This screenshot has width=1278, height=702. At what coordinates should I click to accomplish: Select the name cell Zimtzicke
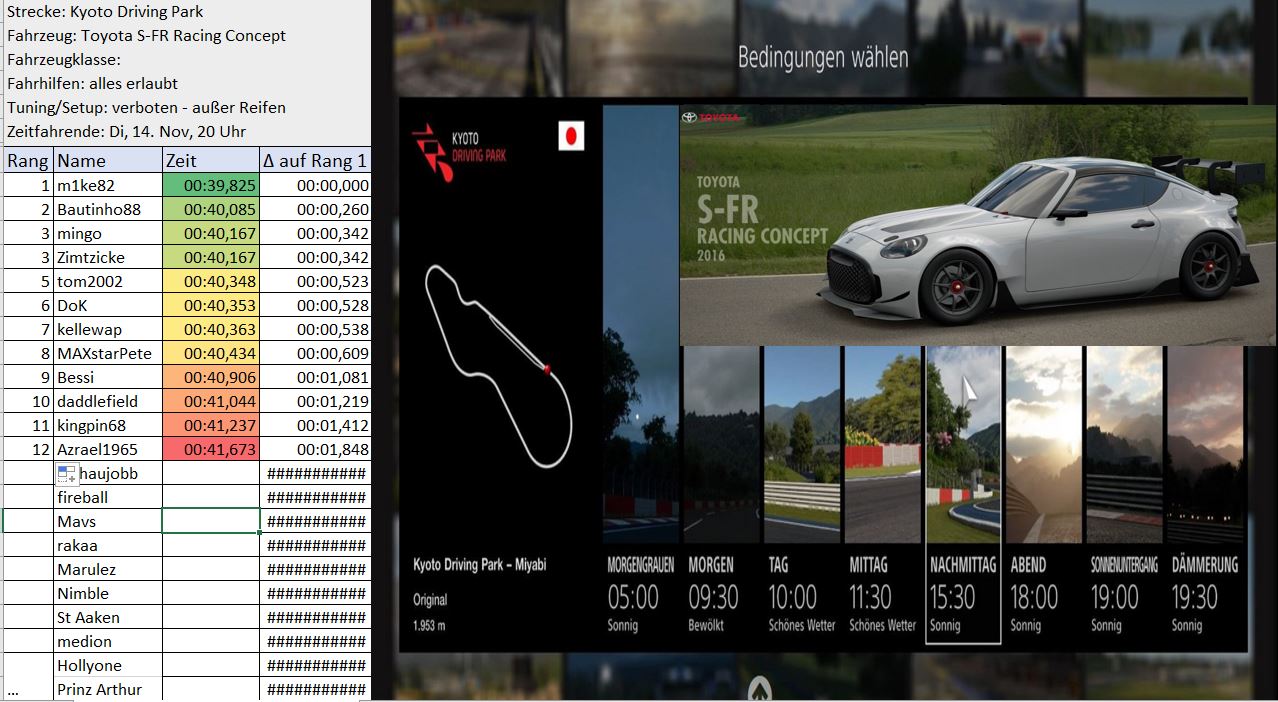pos(108,257)
